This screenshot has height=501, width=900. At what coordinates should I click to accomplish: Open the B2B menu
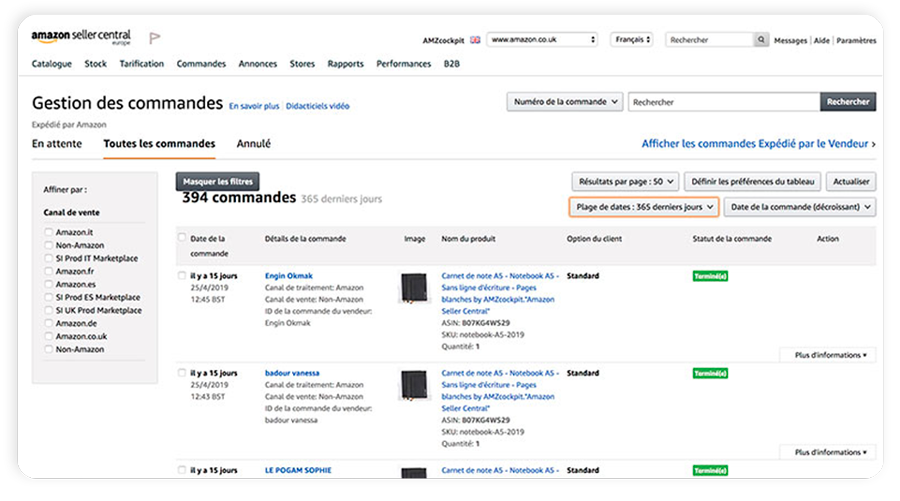(452, 64)
